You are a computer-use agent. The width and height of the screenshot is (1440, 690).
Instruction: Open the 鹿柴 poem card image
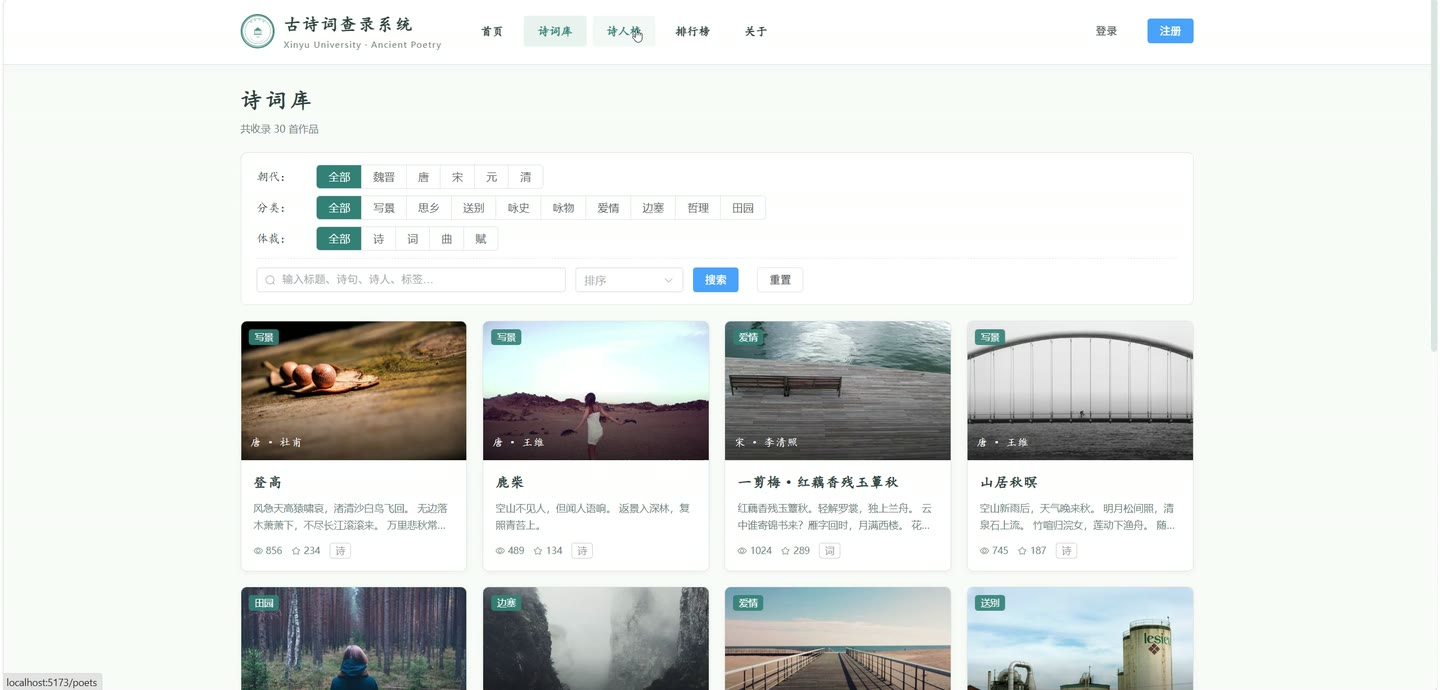pyautogui.click(x=596, y=390)
